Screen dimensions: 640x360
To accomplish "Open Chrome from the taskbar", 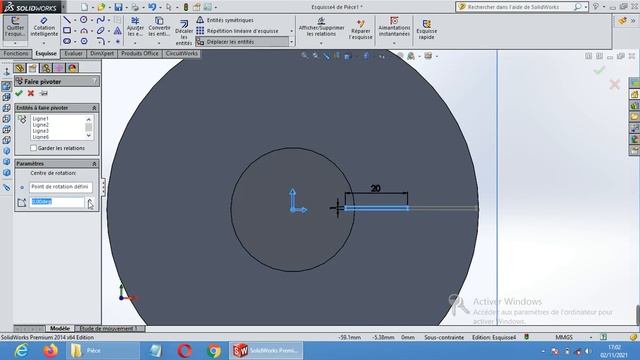I will point(214,351).
